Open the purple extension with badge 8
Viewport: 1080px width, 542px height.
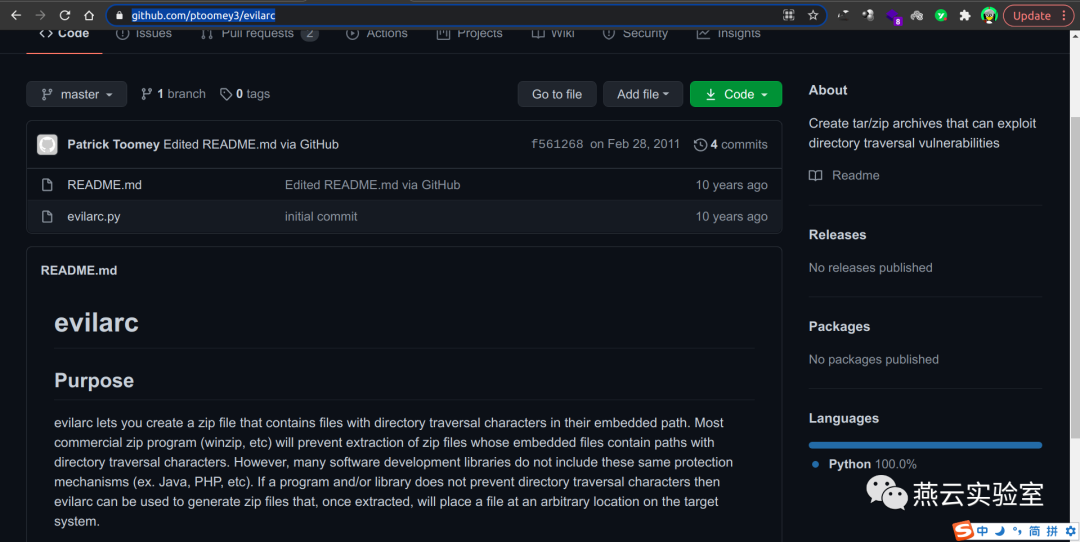point(893,16)
